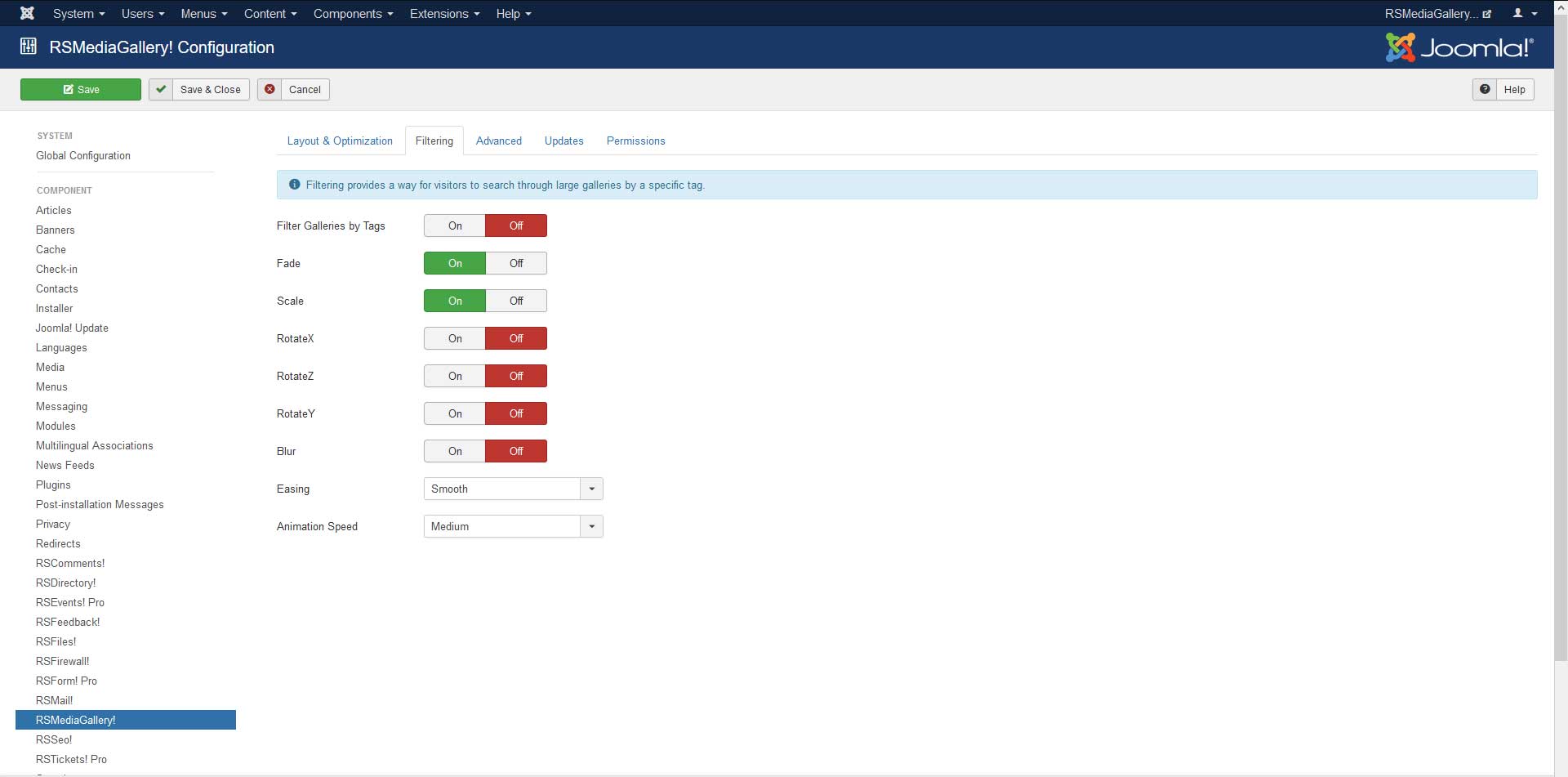
Task: Open Joomla! Update configuration
Action: pos(72,328)
